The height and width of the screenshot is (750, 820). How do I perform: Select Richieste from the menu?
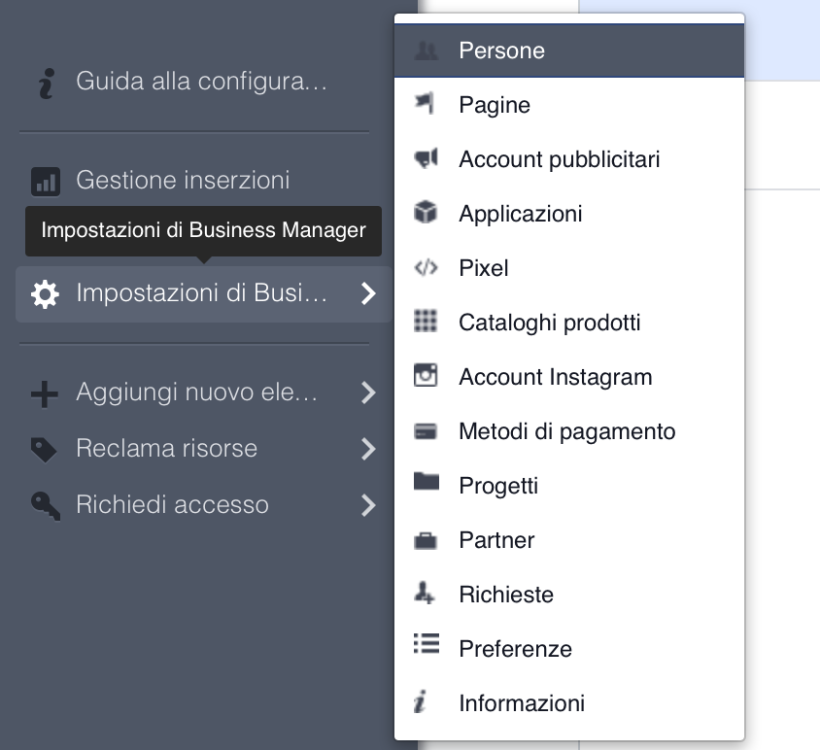click(506, 594)
